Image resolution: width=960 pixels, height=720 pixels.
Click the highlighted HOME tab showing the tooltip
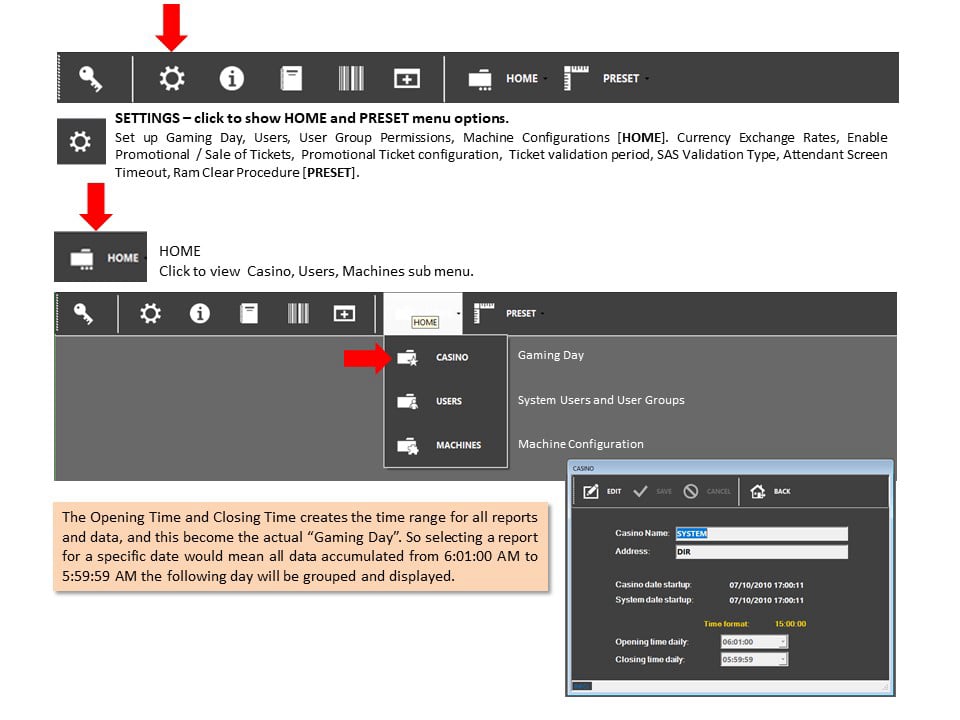tap(423, 313)
